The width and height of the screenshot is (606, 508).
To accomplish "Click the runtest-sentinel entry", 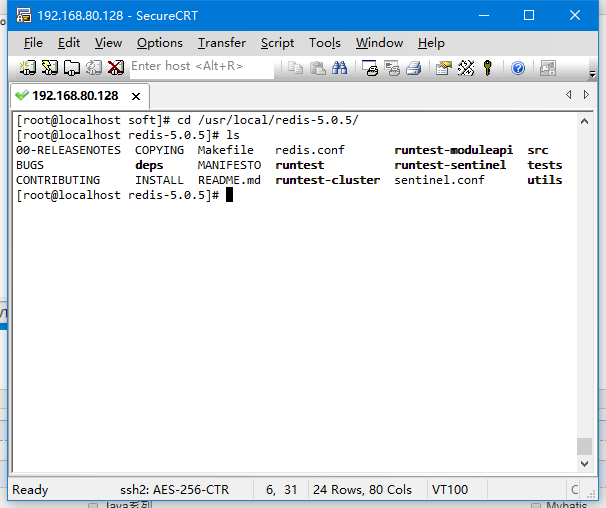I will [x=450, y=165].
